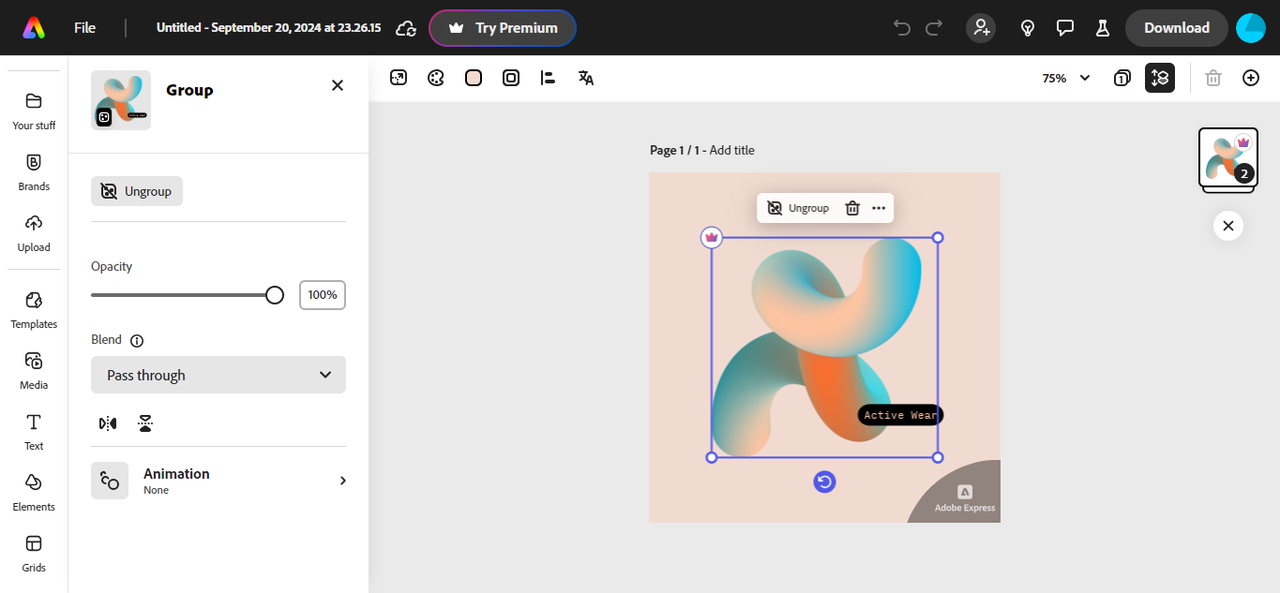Screen dimensions: 1280x593
Task: Click the opacity slider handle
Action: 274,295
